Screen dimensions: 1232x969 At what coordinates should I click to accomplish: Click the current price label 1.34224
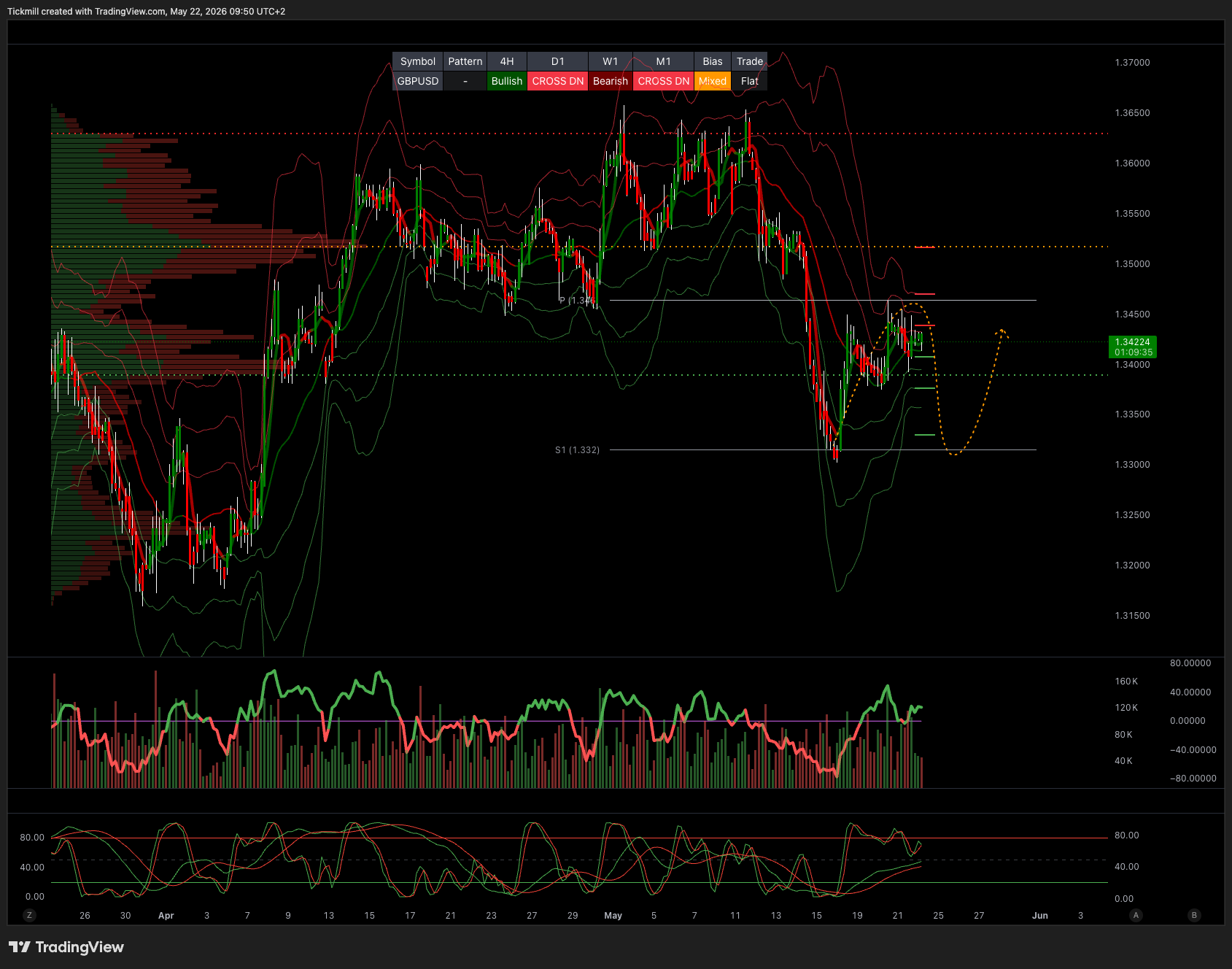click(1132, 342)
